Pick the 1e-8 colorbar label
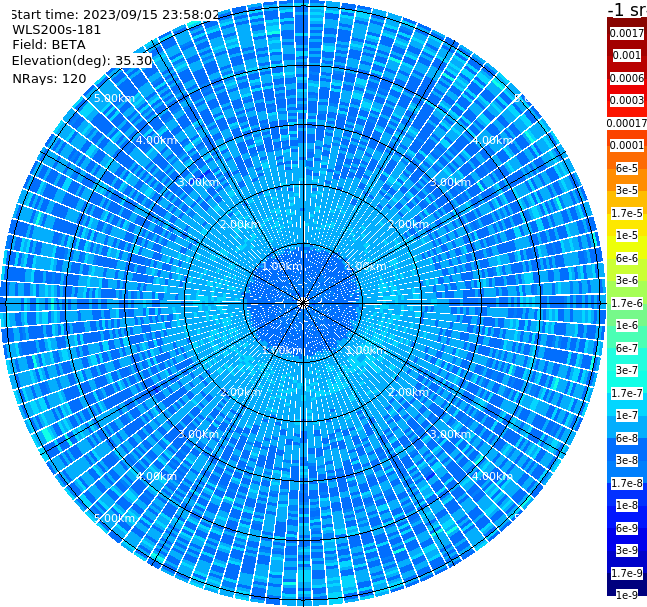The height and width of the screenshot is (607, 647). 627,505
